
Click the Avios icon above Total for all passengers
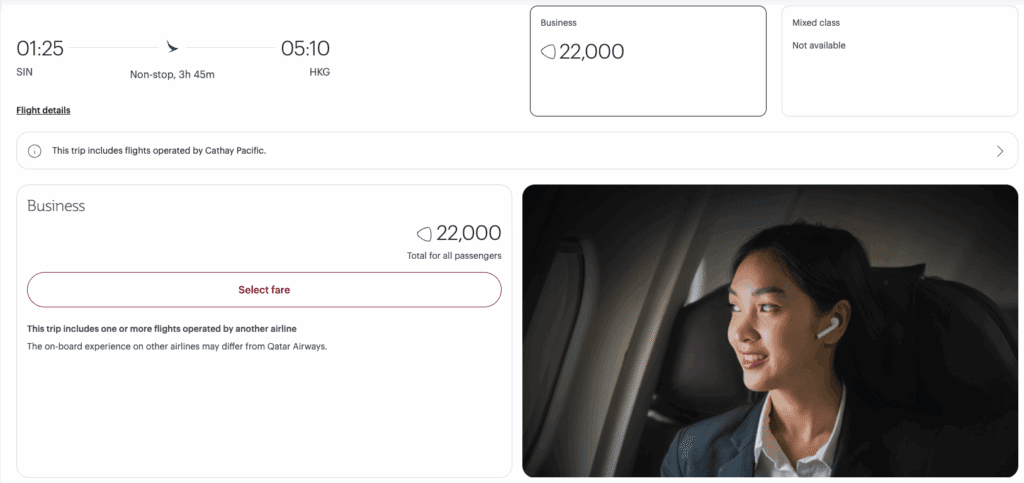(425, 234)
